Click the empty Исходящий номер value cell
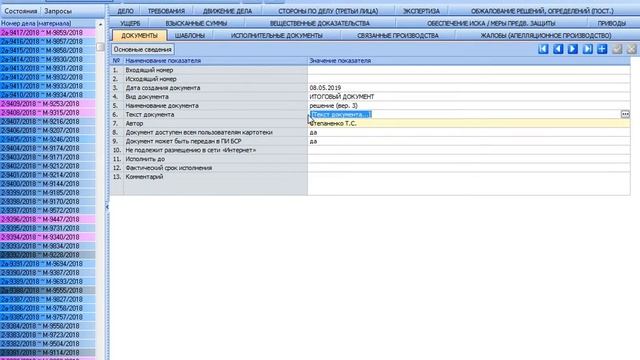 point(469,79)
